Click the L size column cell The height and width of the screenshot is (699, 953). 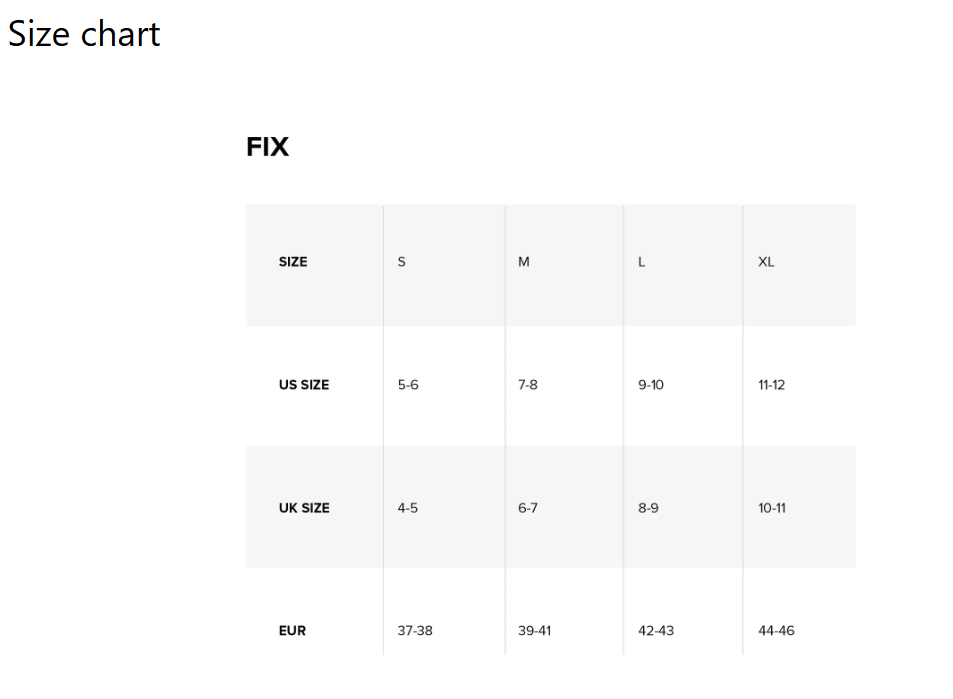coord(642,262)
